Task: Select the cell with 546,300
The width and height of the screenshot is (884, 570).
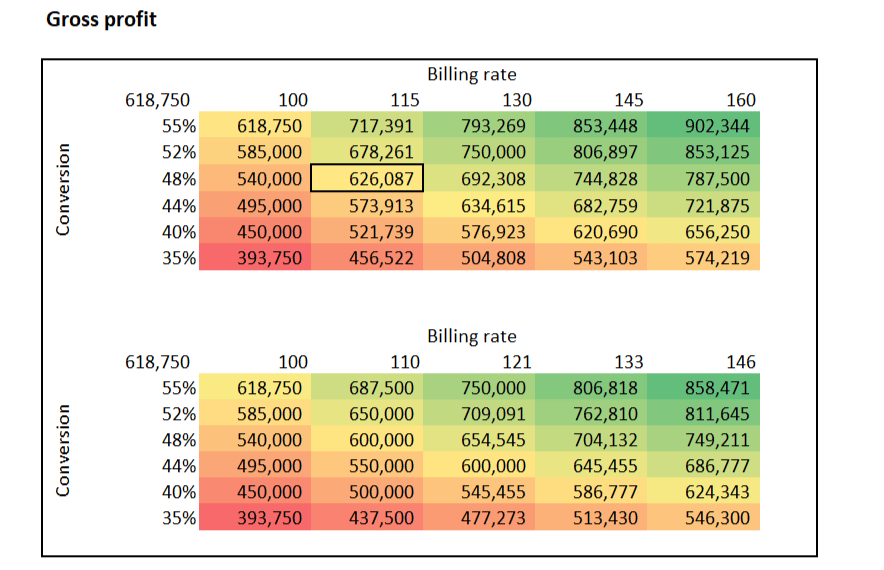Action: [x=716, y=519]
